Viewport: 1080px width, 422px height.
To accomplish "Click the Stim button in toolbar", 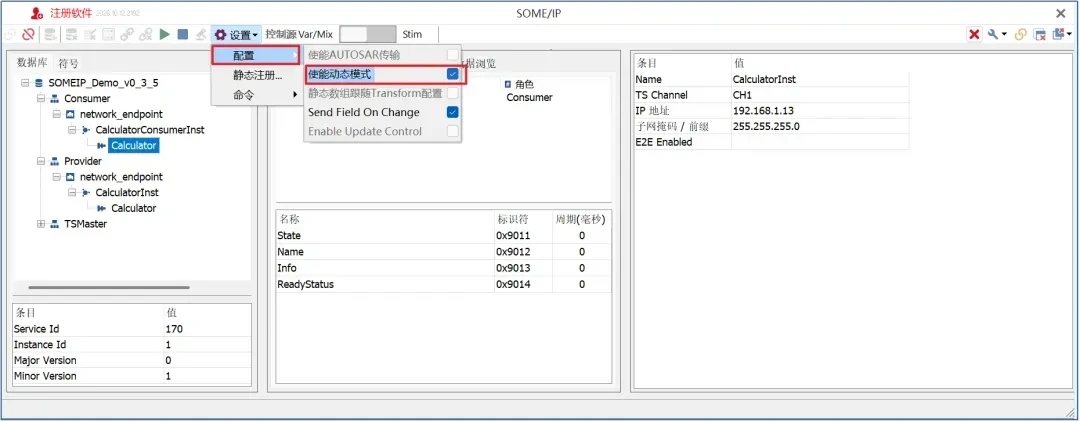I will [x=413, y=34].
